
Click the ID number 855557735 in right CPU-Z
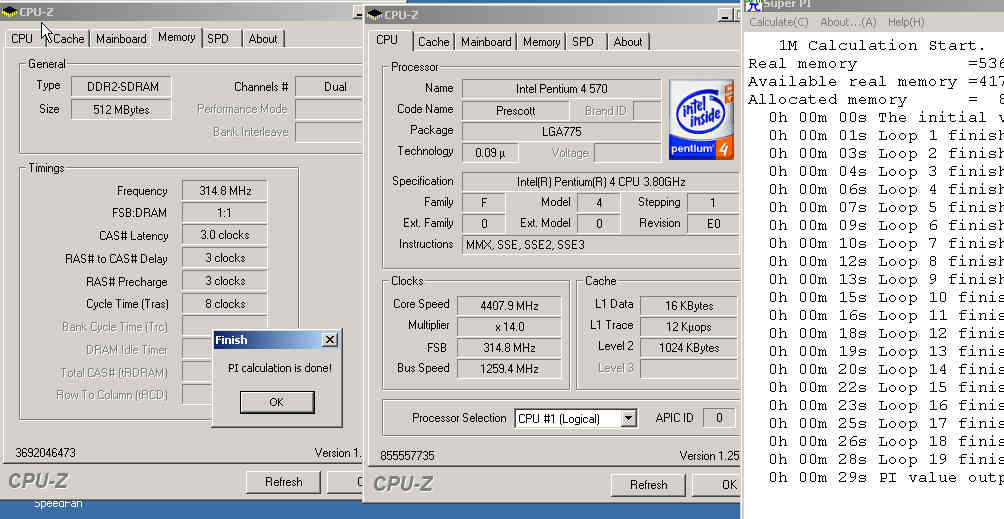(407, 456)
